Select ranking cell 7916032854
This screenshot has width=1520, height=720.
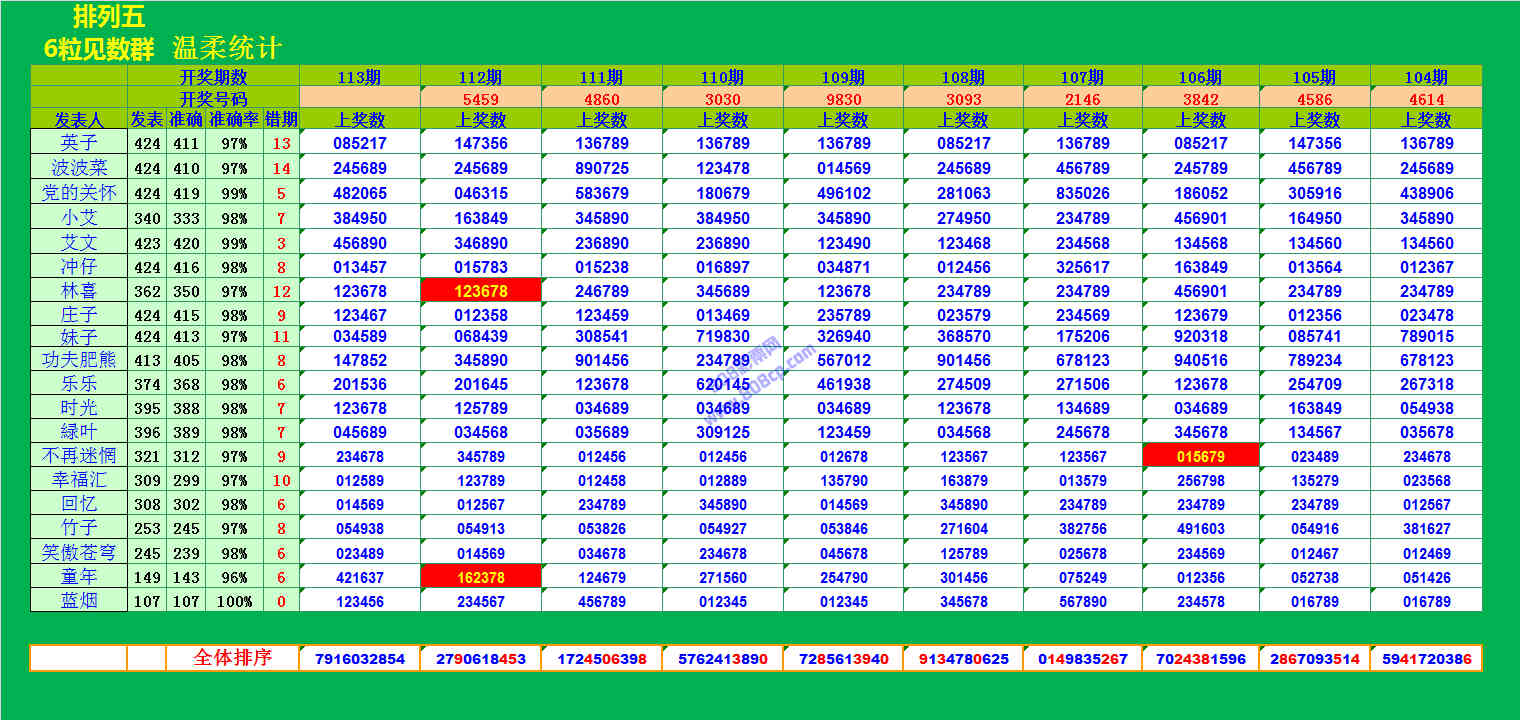359,659
